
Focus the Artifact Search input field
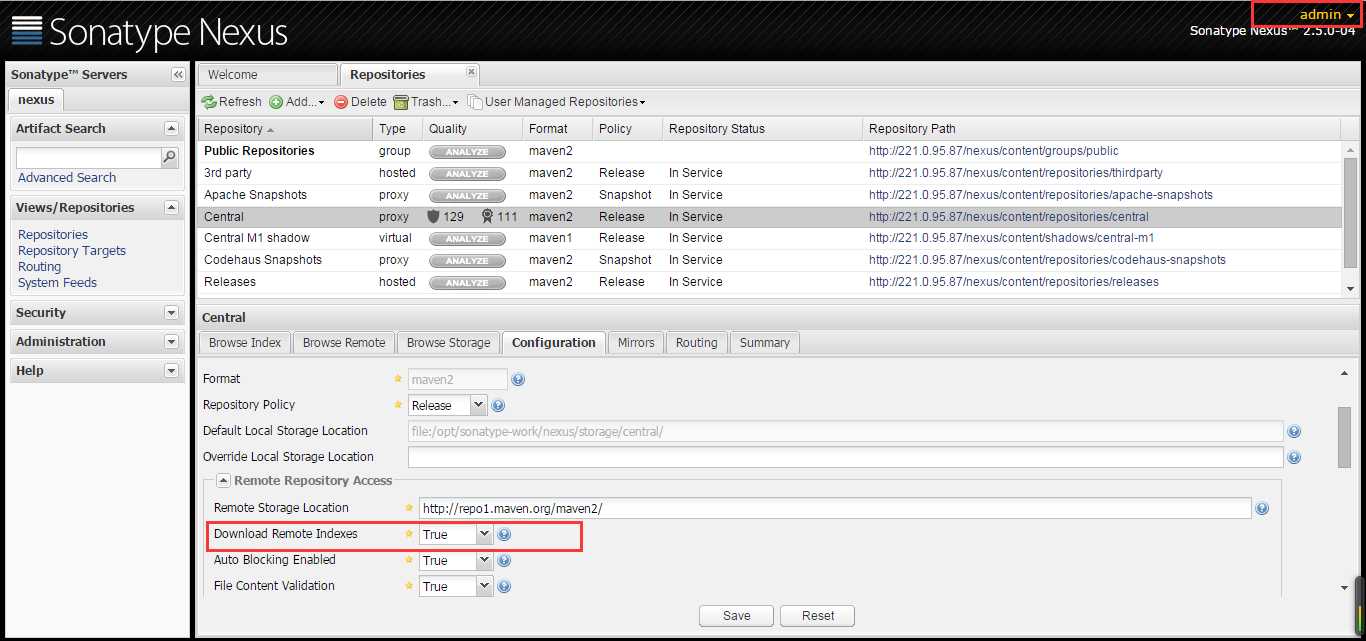click(x=89, y=158)
